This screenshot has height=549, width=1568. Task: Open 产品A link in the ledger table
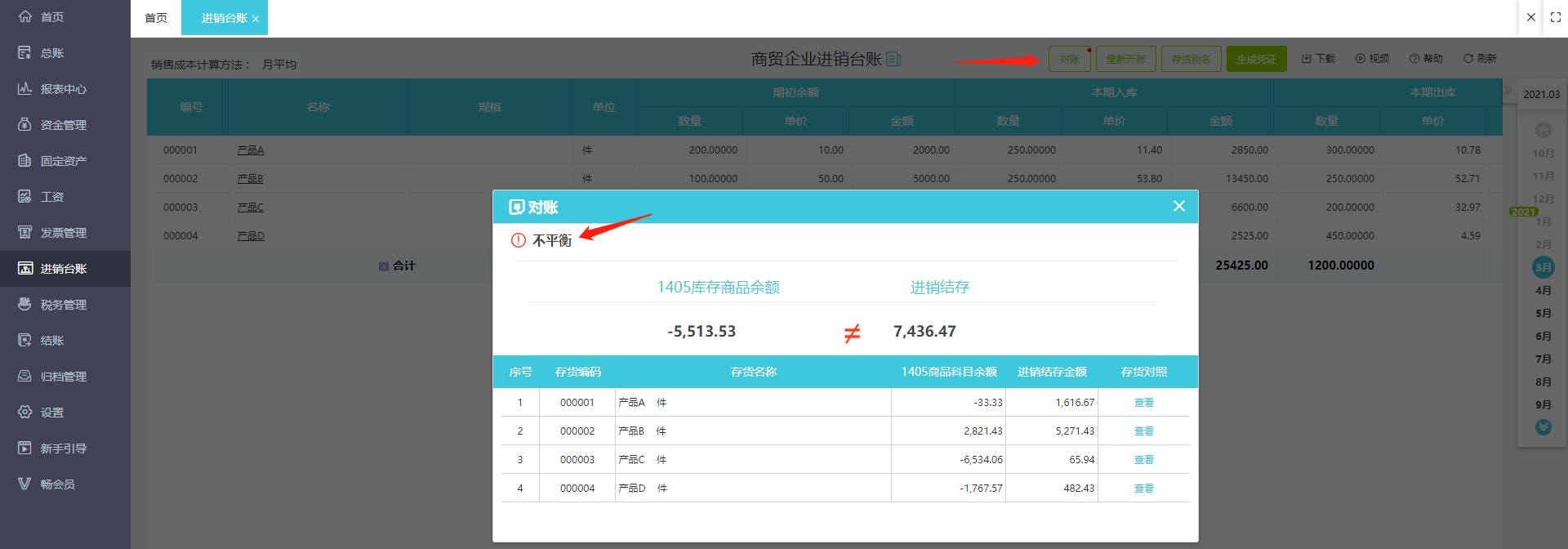pos(250,150)
